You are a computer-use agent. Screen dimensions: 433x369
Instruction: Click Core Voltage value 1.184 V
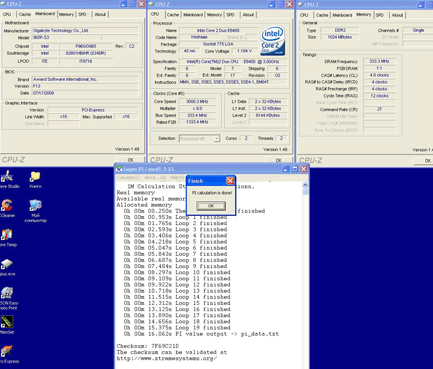click(x=245, y=51)
